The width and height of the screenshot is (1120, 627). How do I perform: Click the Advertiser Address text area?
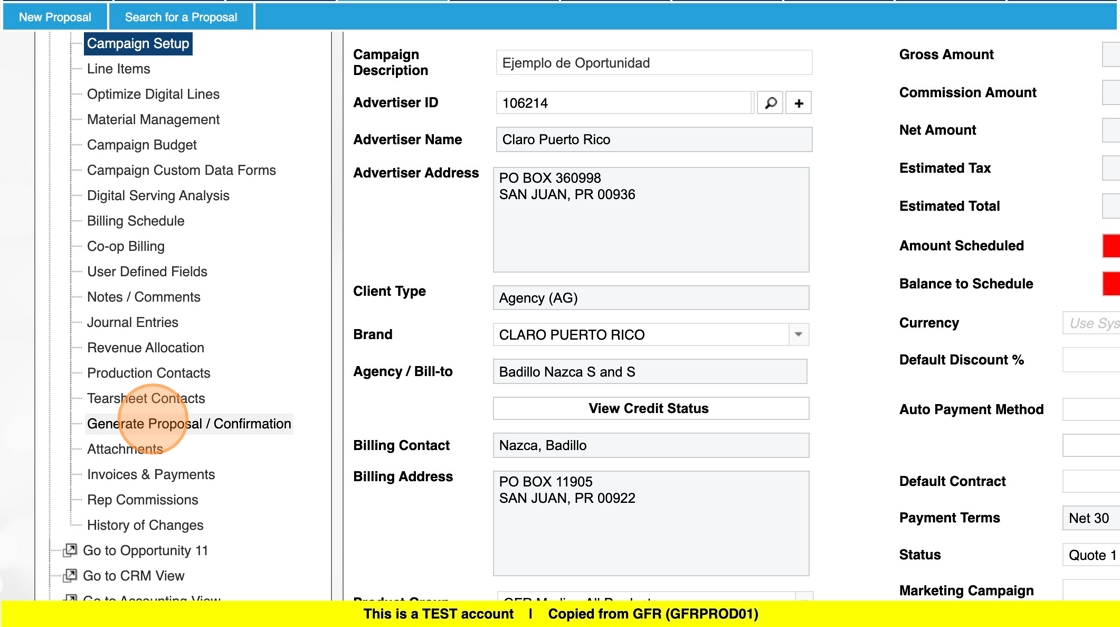coord(651,219)
